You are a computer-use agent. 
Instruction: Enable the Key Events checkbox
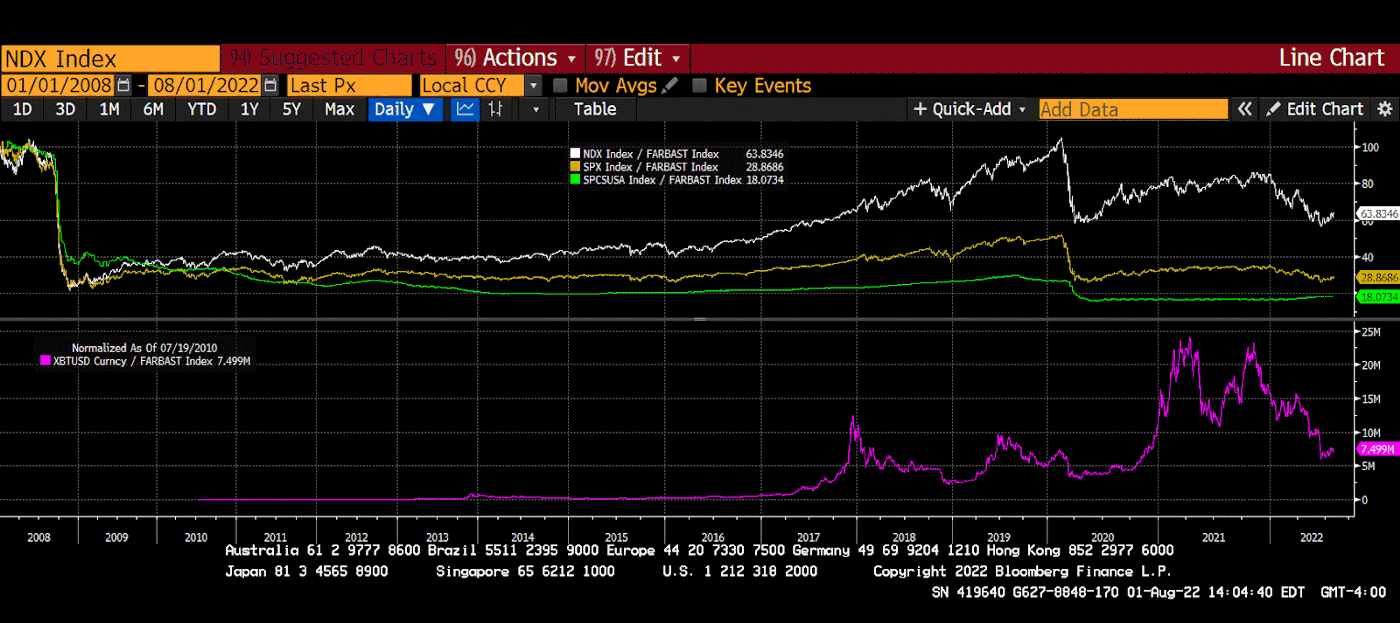tap(700, 86)
